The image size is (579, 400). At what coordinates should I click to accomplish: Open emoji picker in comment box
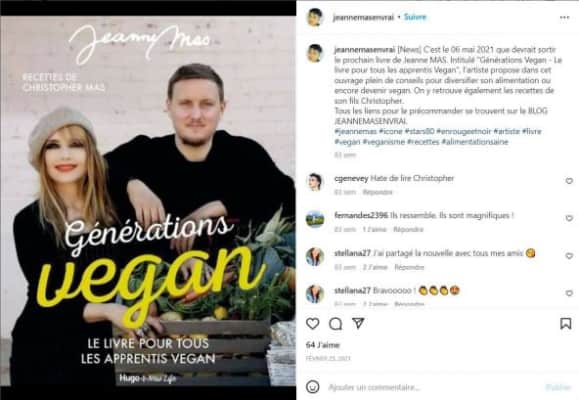click(312, 387)
